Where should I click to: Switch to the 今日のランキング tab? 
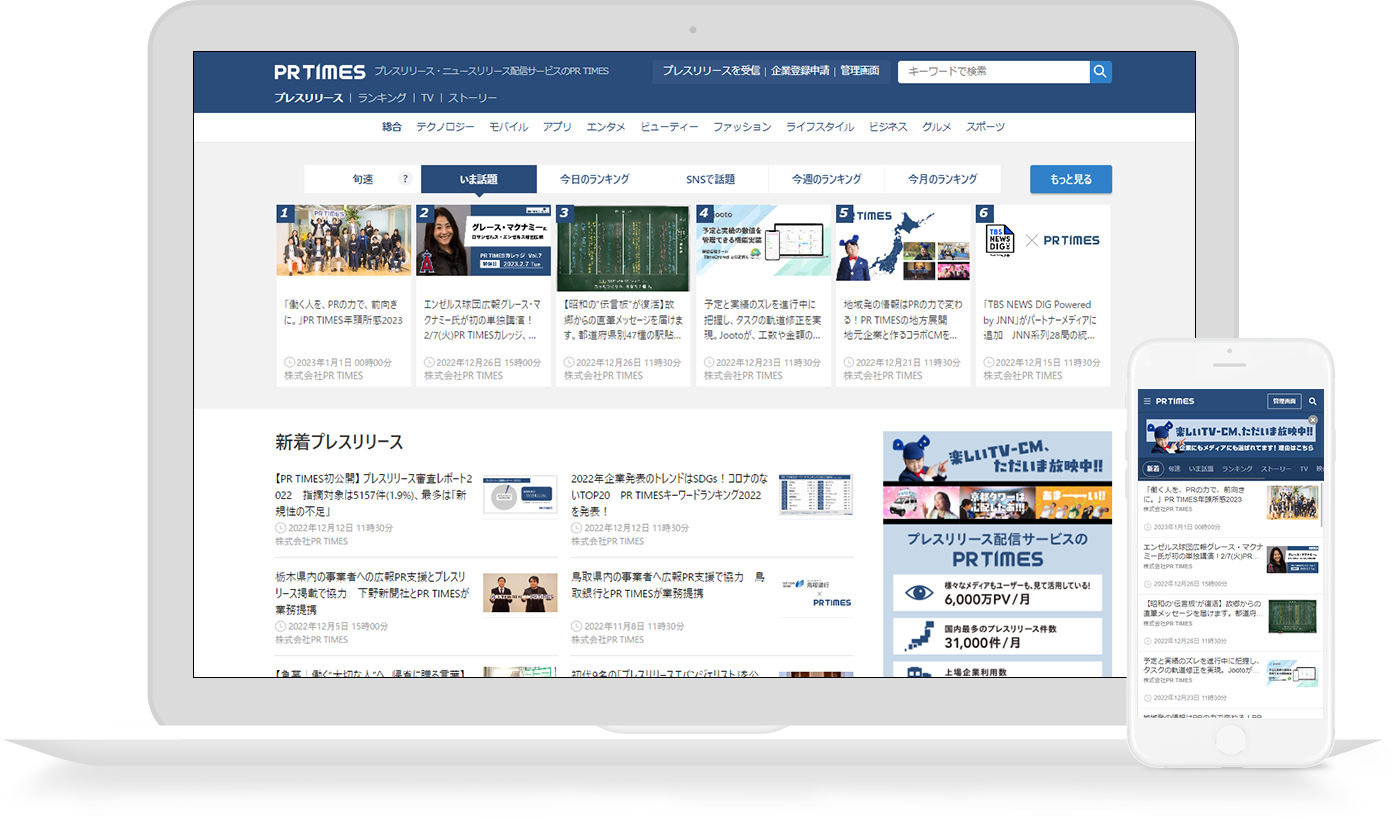click(x=595, y=179)
